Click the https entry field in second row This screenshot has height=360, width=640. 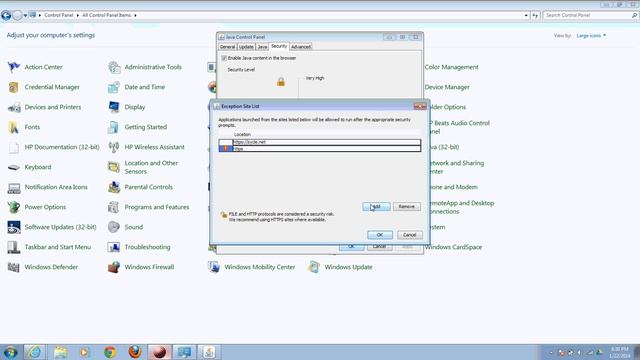(x=327, y=149)
